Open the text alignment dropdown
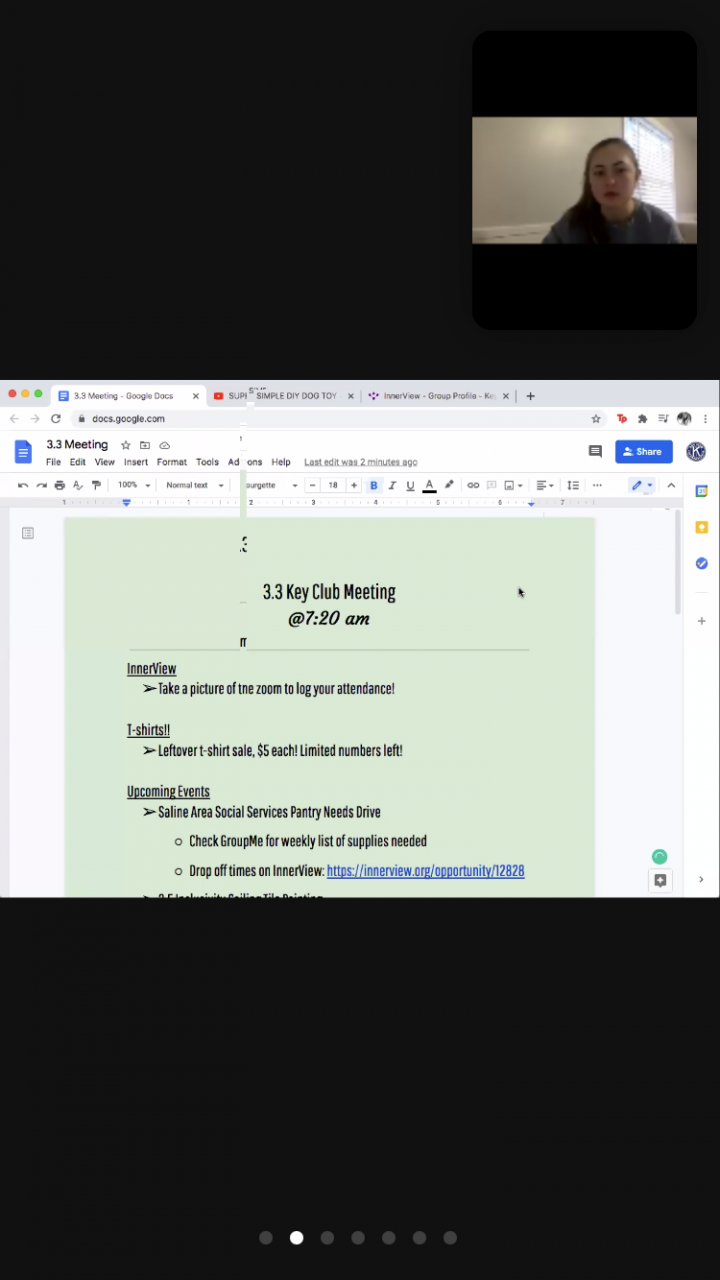The image size is (720, 1280). pos(544,485)
